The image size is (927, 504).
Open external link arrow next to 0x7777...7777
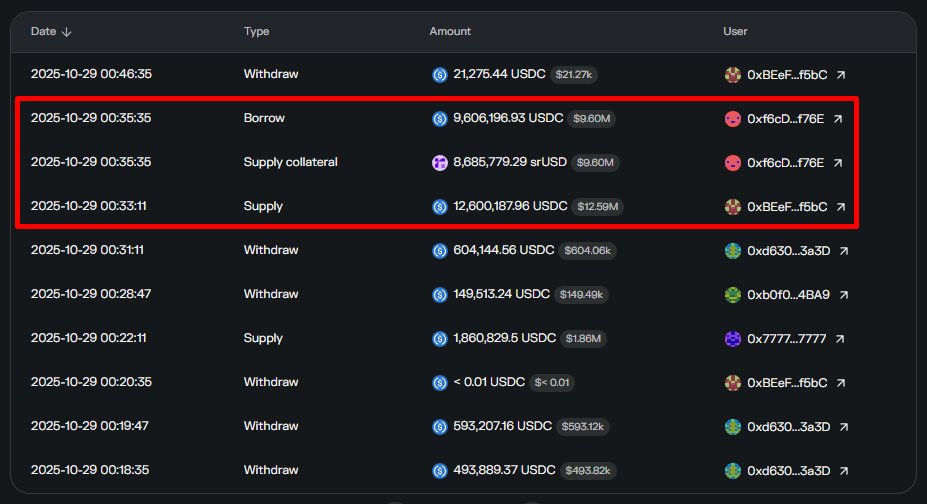pos(840,339)
